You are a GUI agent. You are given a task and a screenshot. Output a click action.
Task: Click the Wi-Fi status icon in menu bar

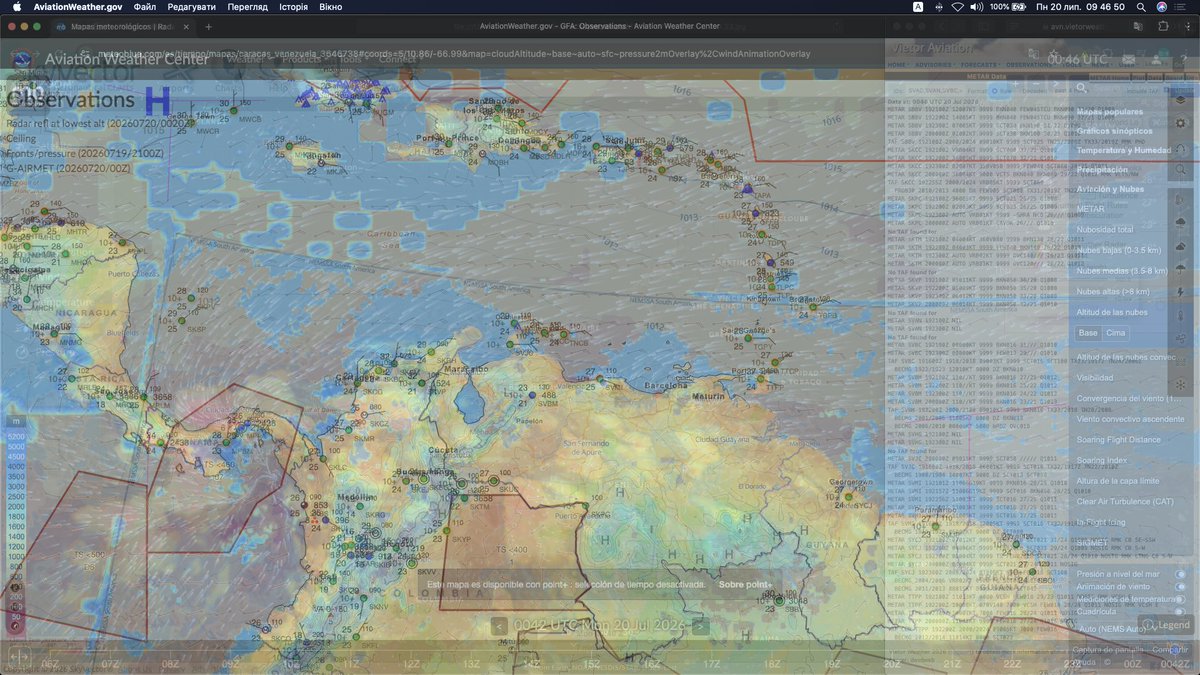[x=958, y=7]
